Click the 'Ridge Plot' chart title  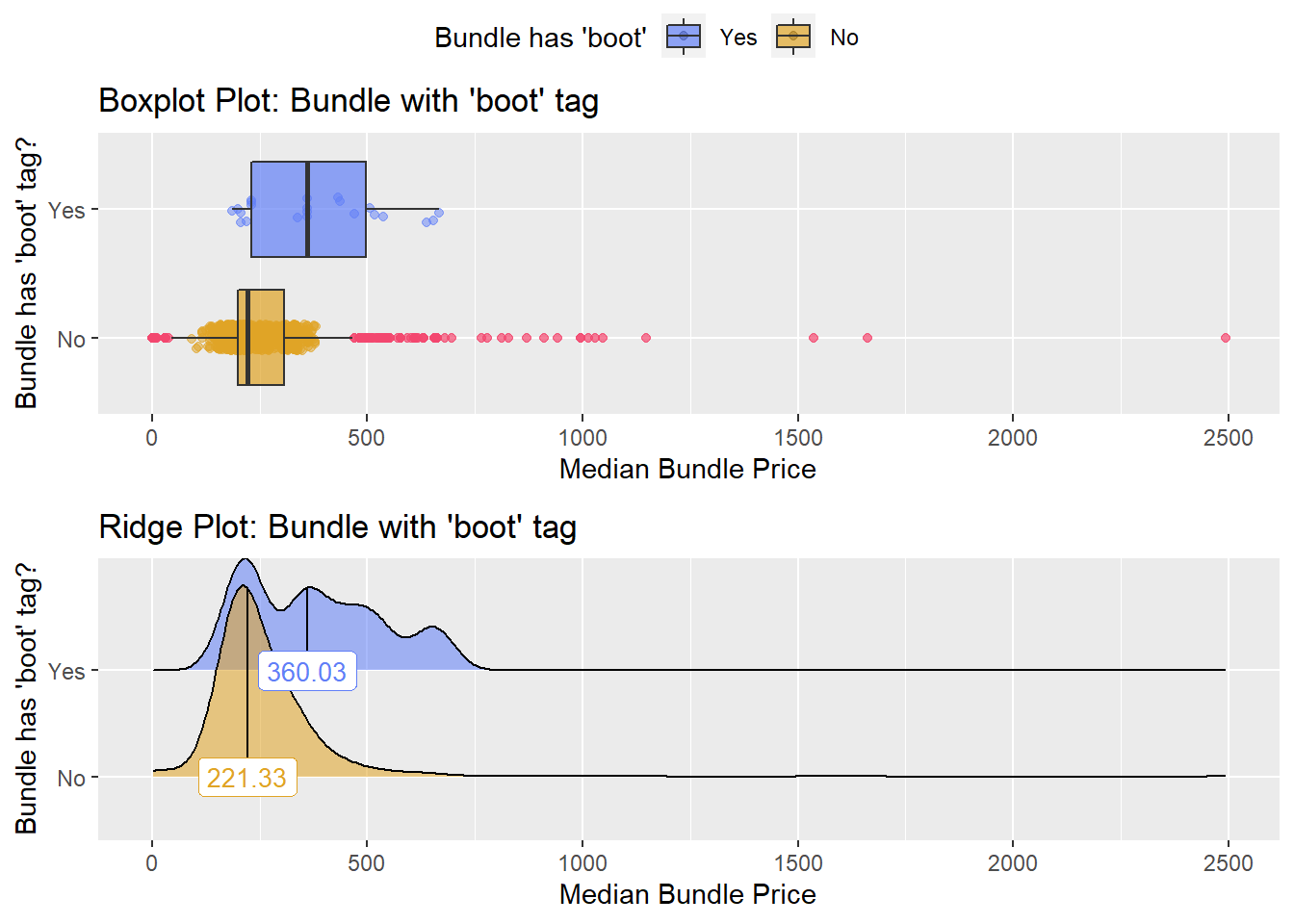tap(338, 526)
